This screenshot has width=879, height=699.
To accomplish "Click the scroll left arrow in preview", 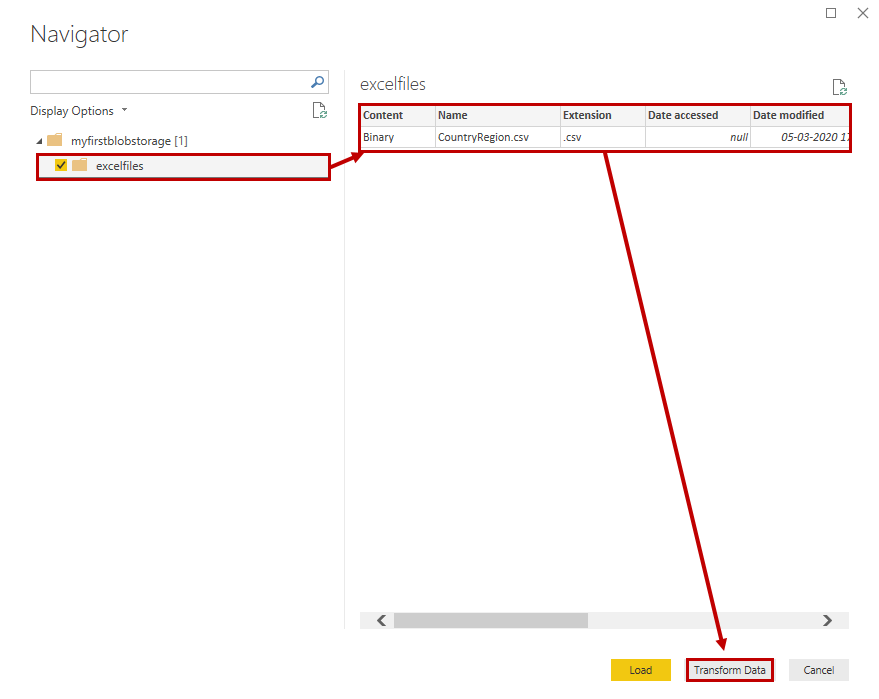I will (x=381, y=620).
